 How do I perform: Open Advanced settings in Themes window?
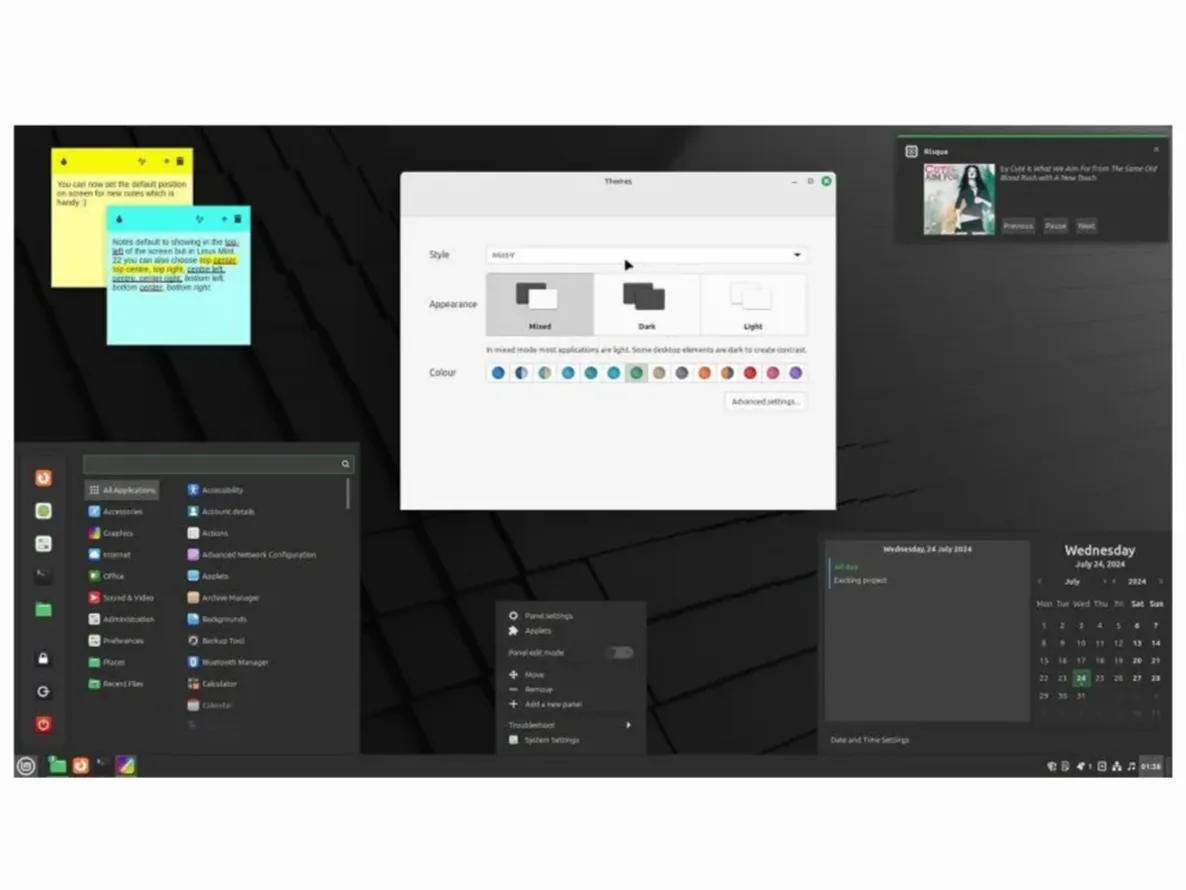click(x=764, y=401)
